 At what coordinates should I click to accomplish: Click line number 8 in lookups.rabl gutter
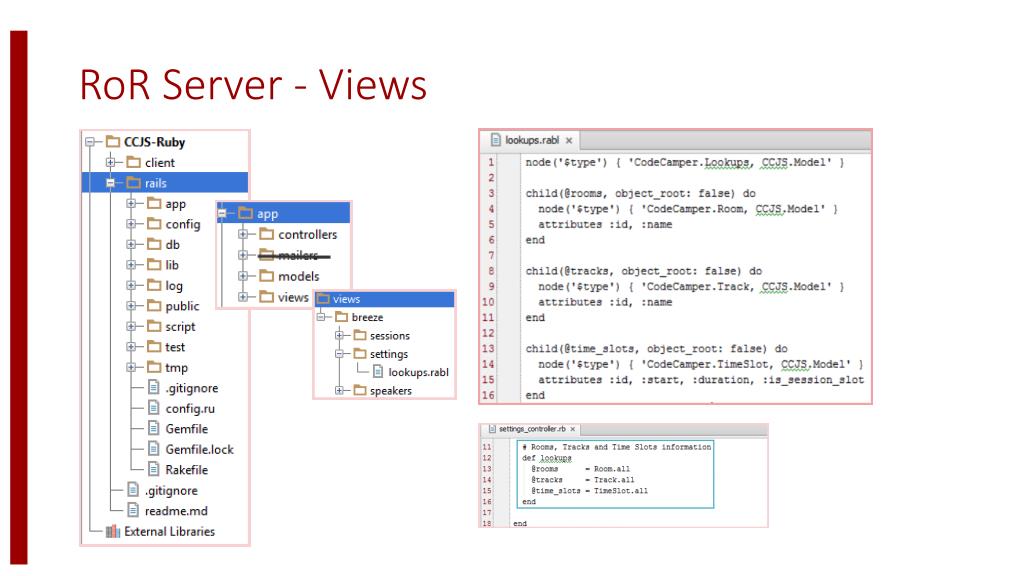tap(491, 270)
